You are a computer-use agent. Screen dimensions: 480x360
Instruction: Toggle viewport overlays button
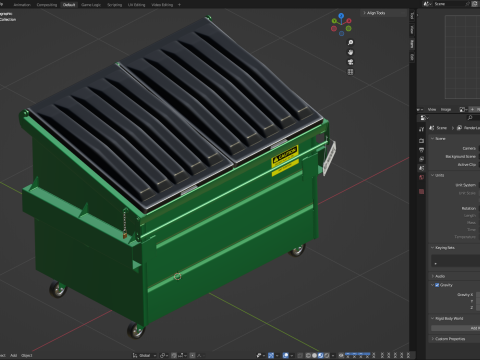pyautogui.click(x=286, y=355)
